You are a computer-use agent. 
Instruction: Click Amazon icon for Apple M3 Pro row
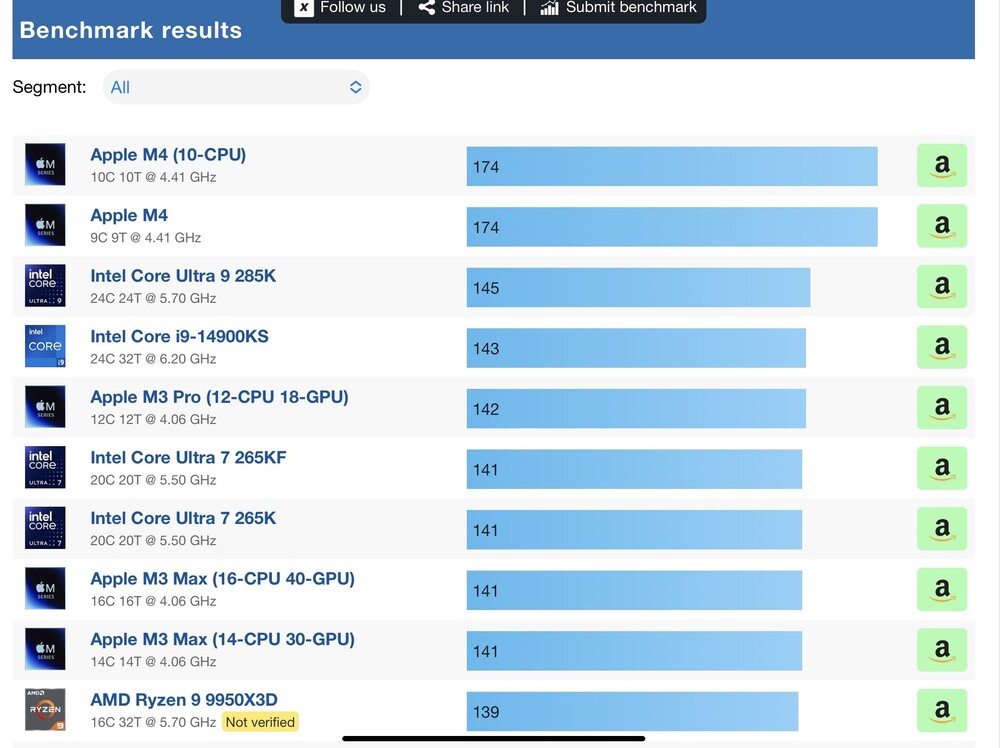[942, 408]
